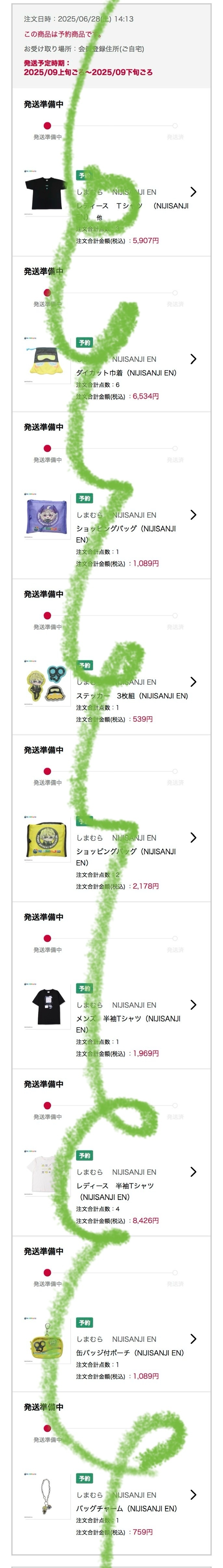Select the purple shopping bag thumbnail

46,516
